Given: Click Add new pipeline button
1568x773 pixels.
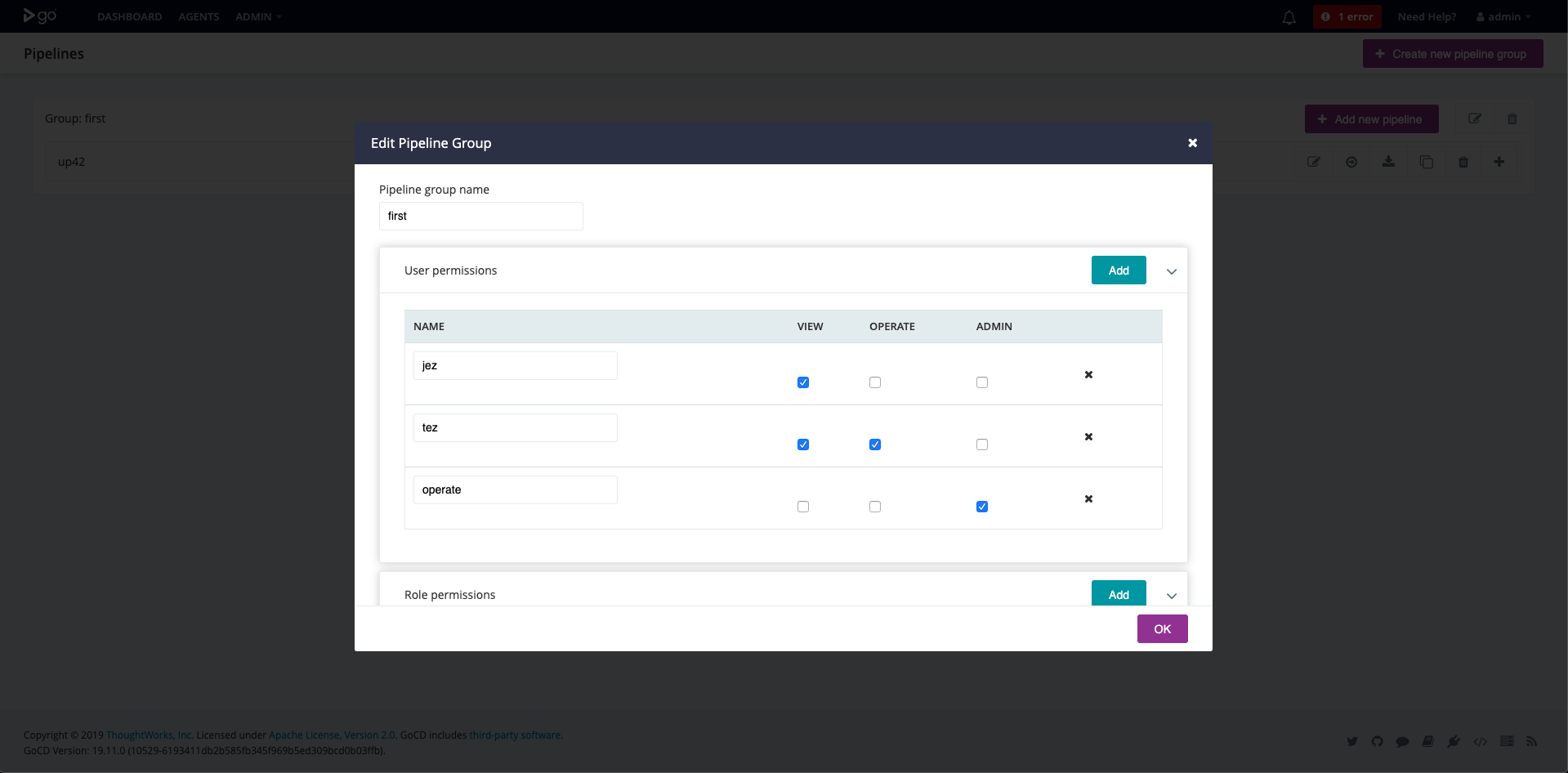Looking at the screenshot, I should [1371, 119].
